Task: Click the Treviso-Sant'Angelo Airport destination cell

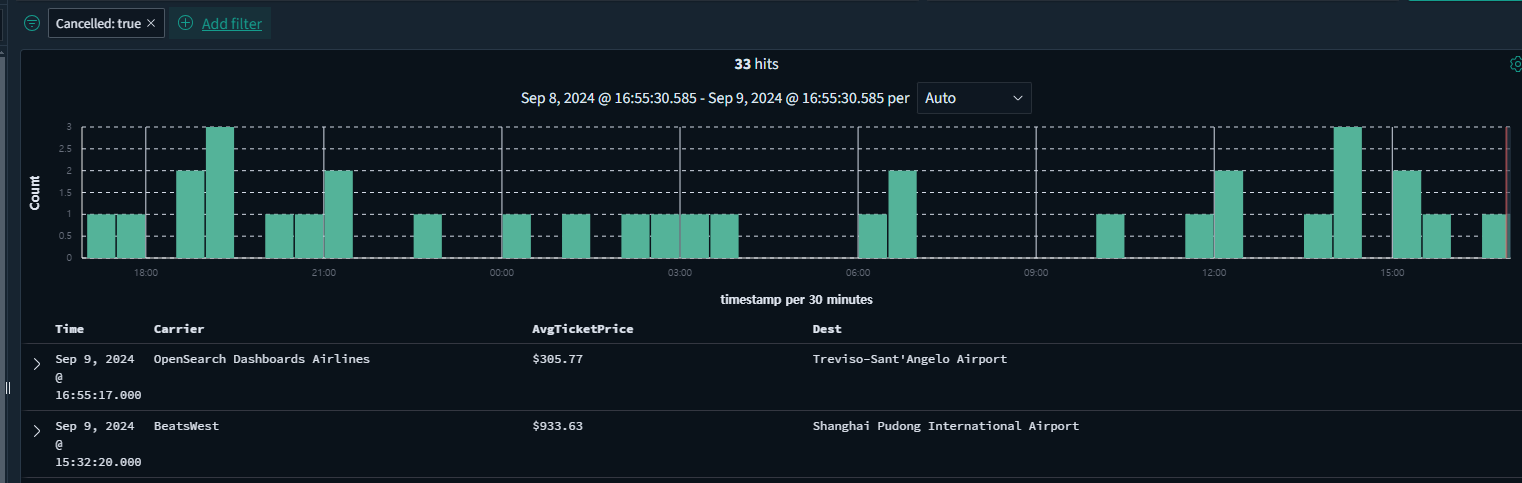Action: click(909, 359)
